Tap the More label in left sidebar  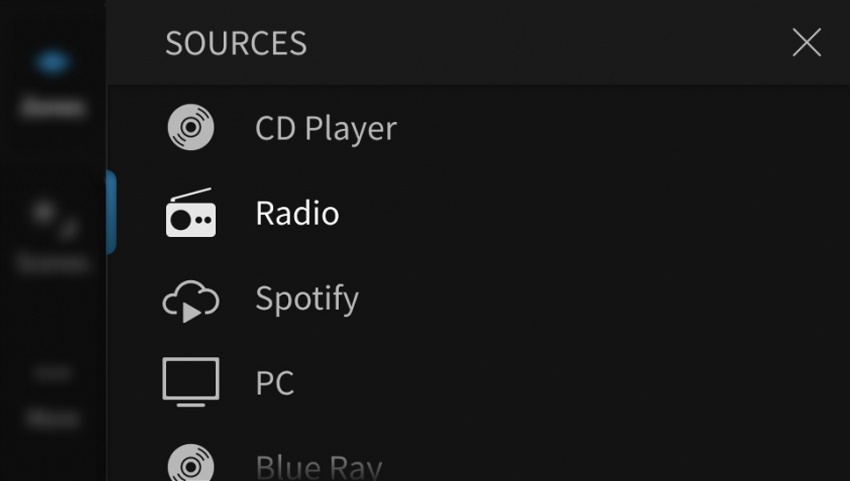pyautogui.click(x=52, y=418)
